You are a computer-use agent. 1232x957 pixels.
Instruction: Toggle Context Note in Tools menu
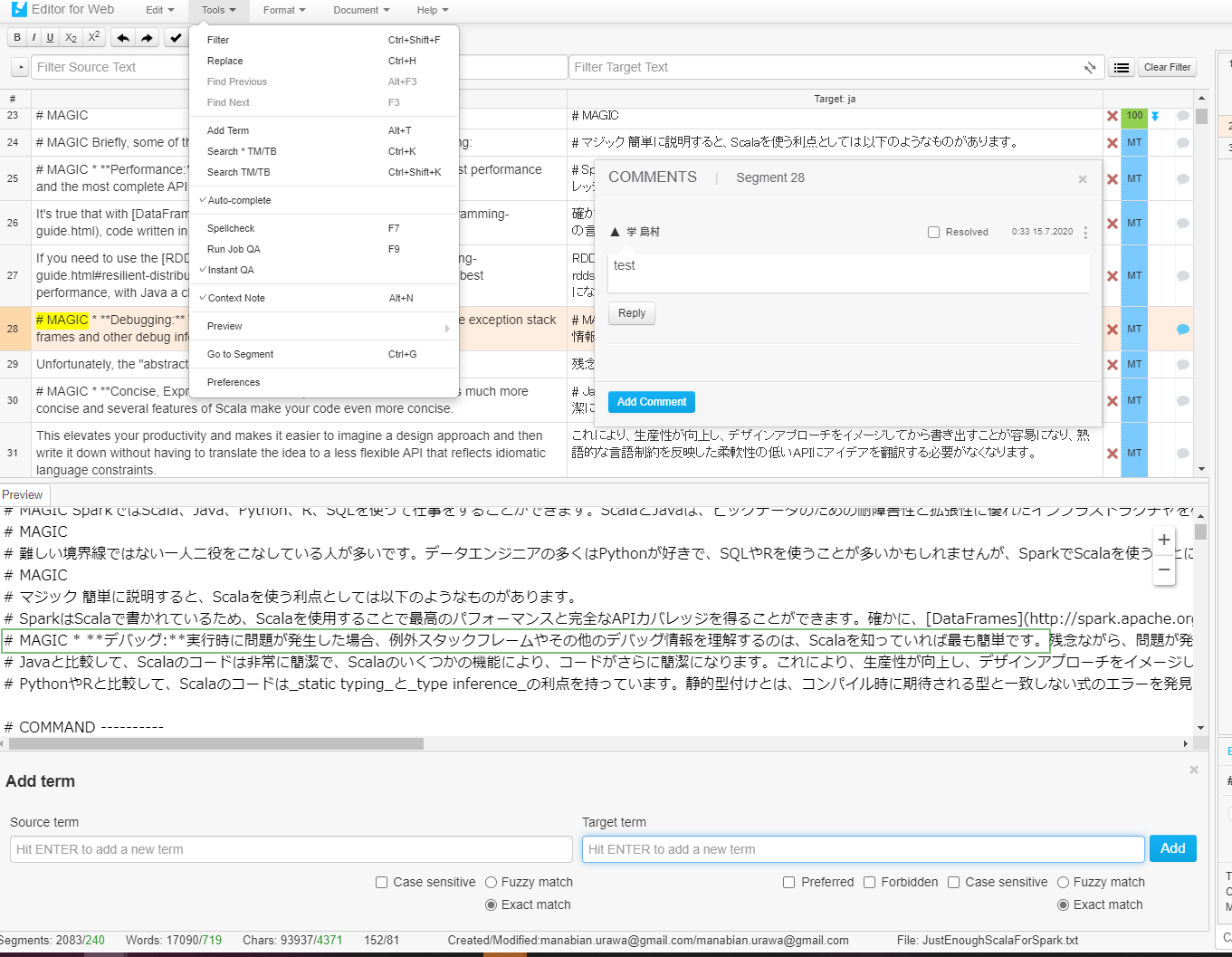(324, 298)
